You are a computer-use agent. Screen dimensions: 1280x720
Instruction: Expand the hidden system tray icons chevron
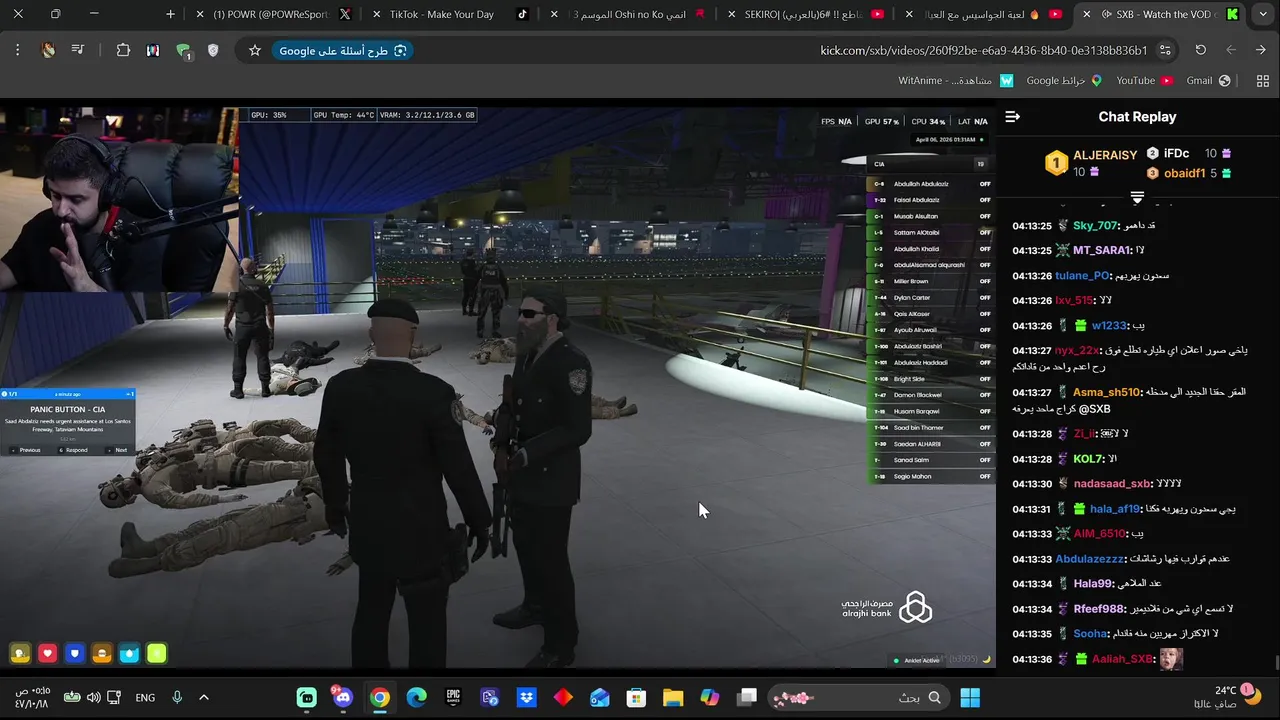[204, 697]
